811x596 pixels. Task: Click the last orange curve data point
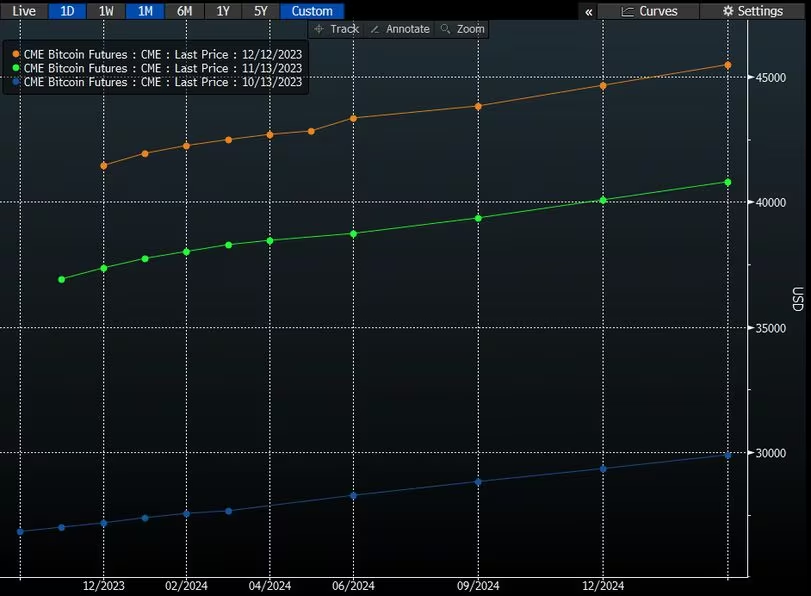coord(727,65)
